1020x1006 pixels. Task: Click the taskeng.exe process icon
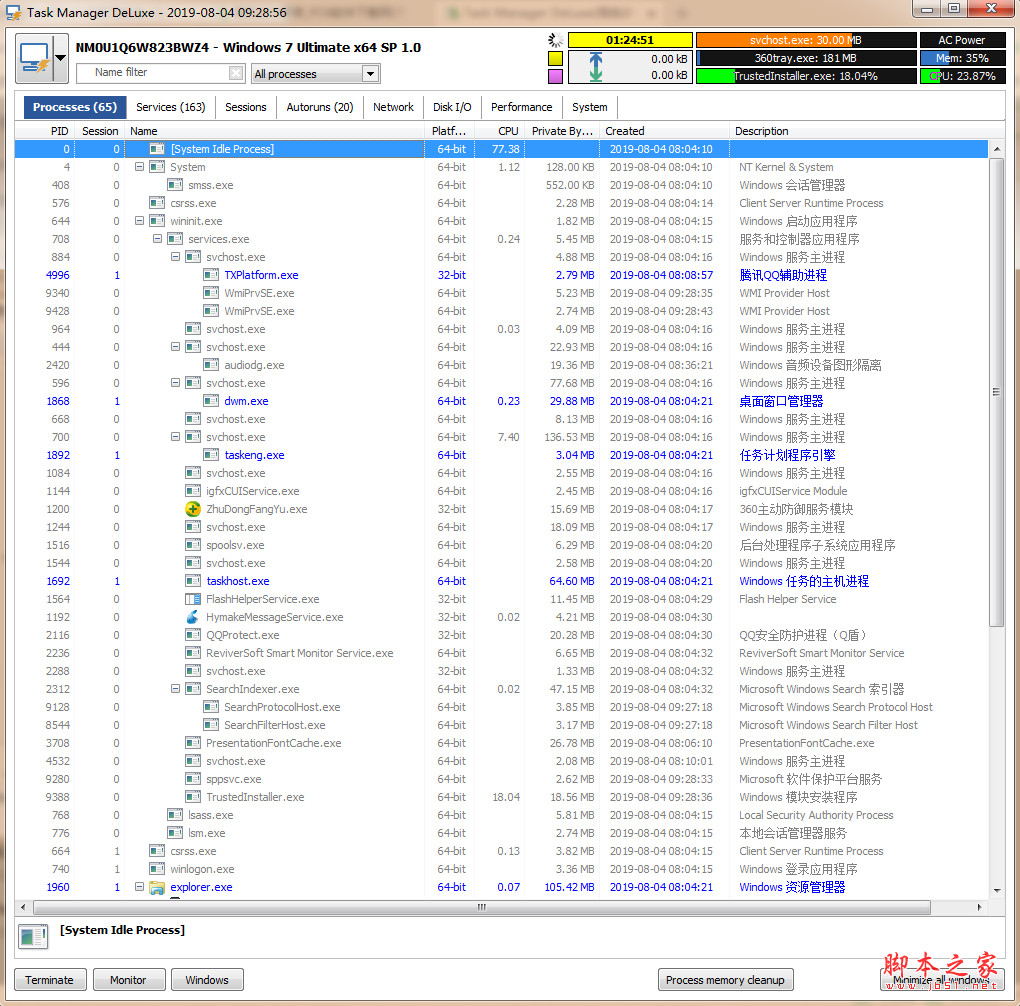(211, 455)
